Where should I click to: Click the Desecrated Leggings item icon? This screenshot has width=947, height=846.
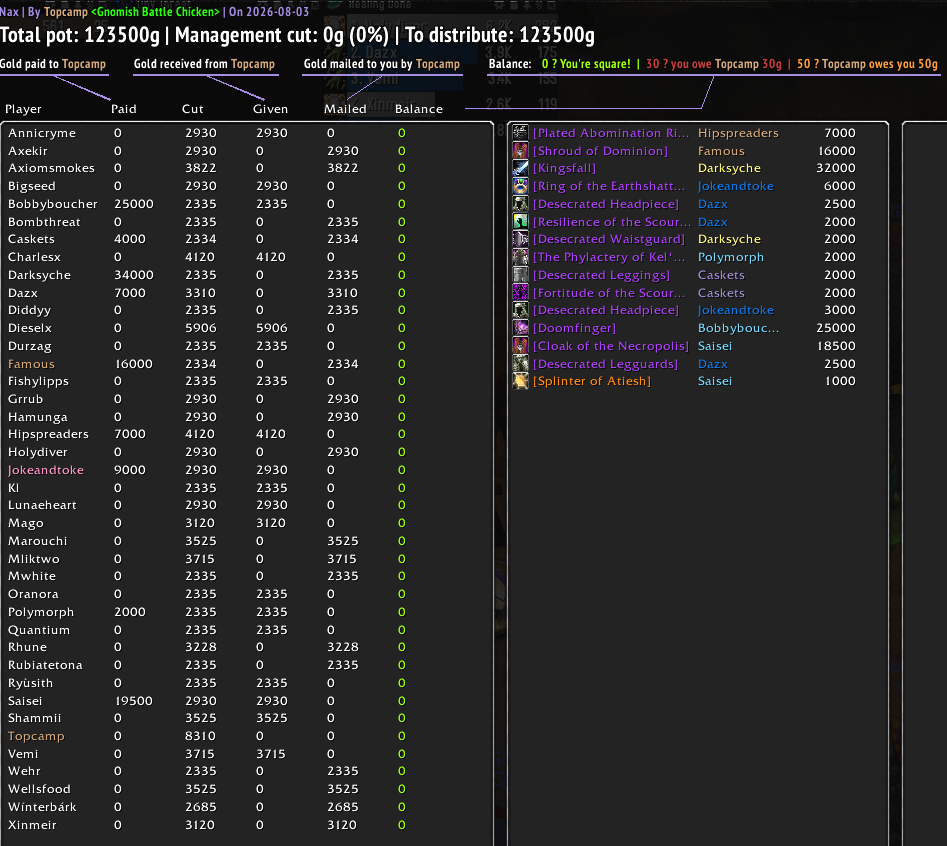coord(520,275)
